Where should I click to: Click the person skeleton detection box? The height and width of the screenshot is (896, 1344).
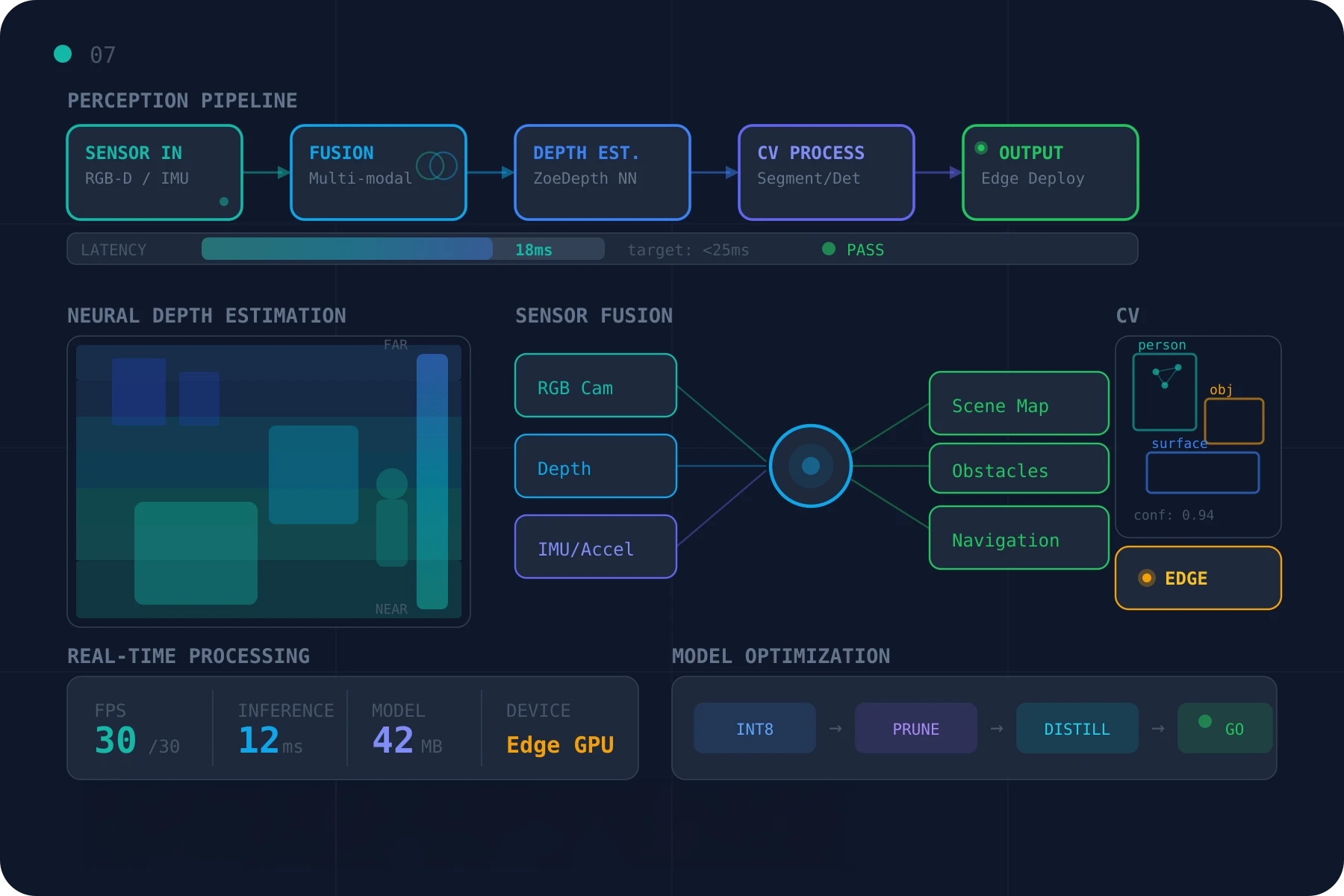pyautogui.click(x=1164, y=392)
